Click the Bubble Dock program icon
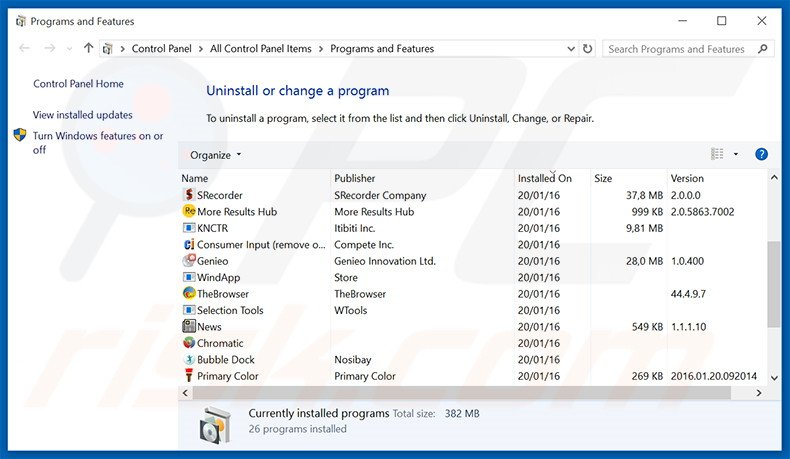The width and height of the screenshot is (790, 459). pos(189,359)
